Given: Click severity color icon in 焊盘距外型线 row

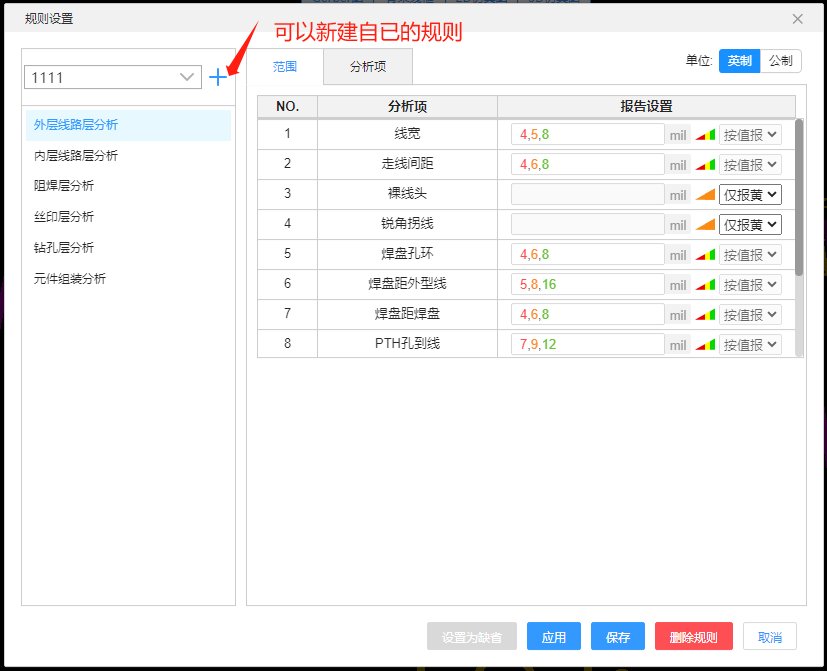Looking at the screenshot, I should point(706,285).
